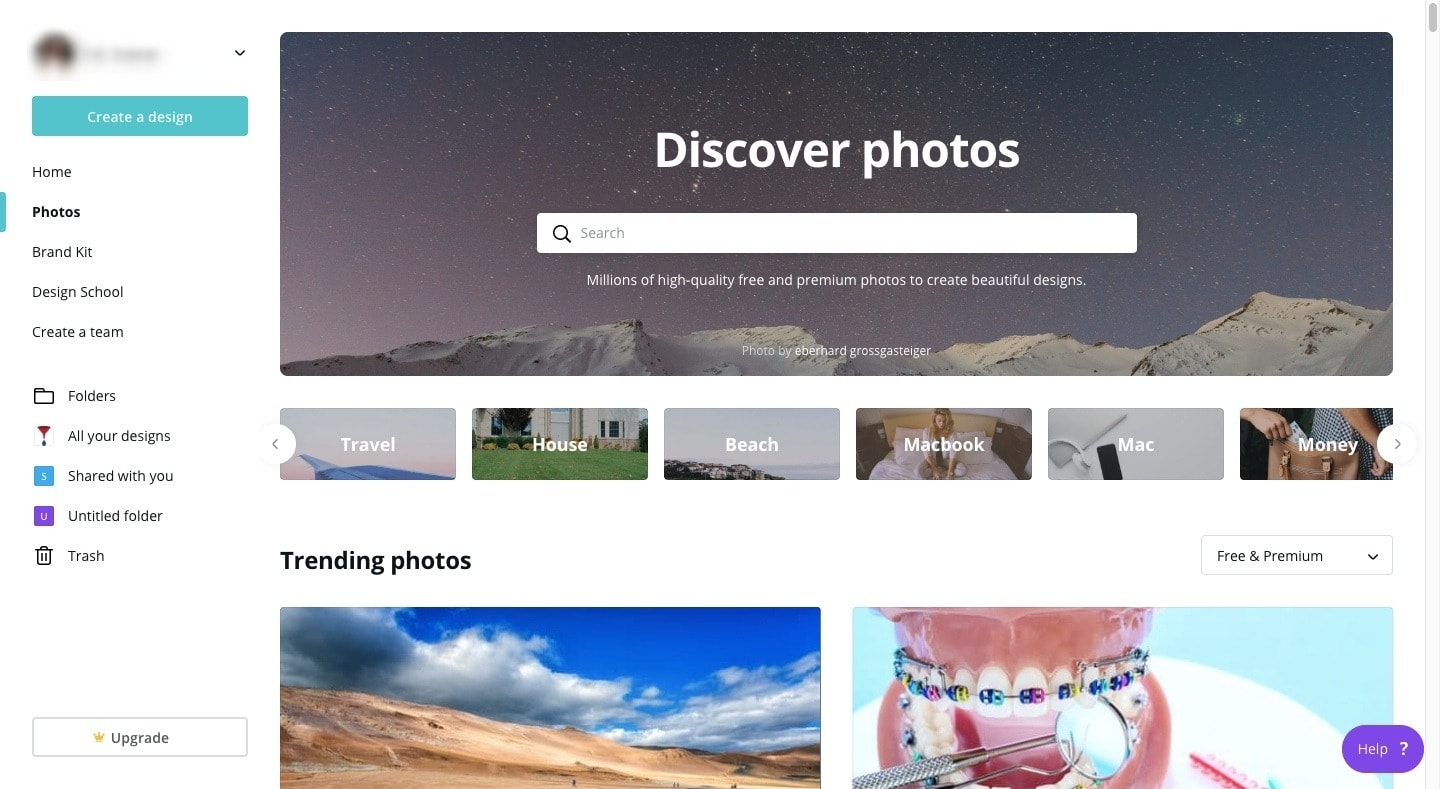Image resolution: width=1440 pixels, height=789 pixels.
Task: Click the Folders icon in sidebar
Action: coord(44,396)
